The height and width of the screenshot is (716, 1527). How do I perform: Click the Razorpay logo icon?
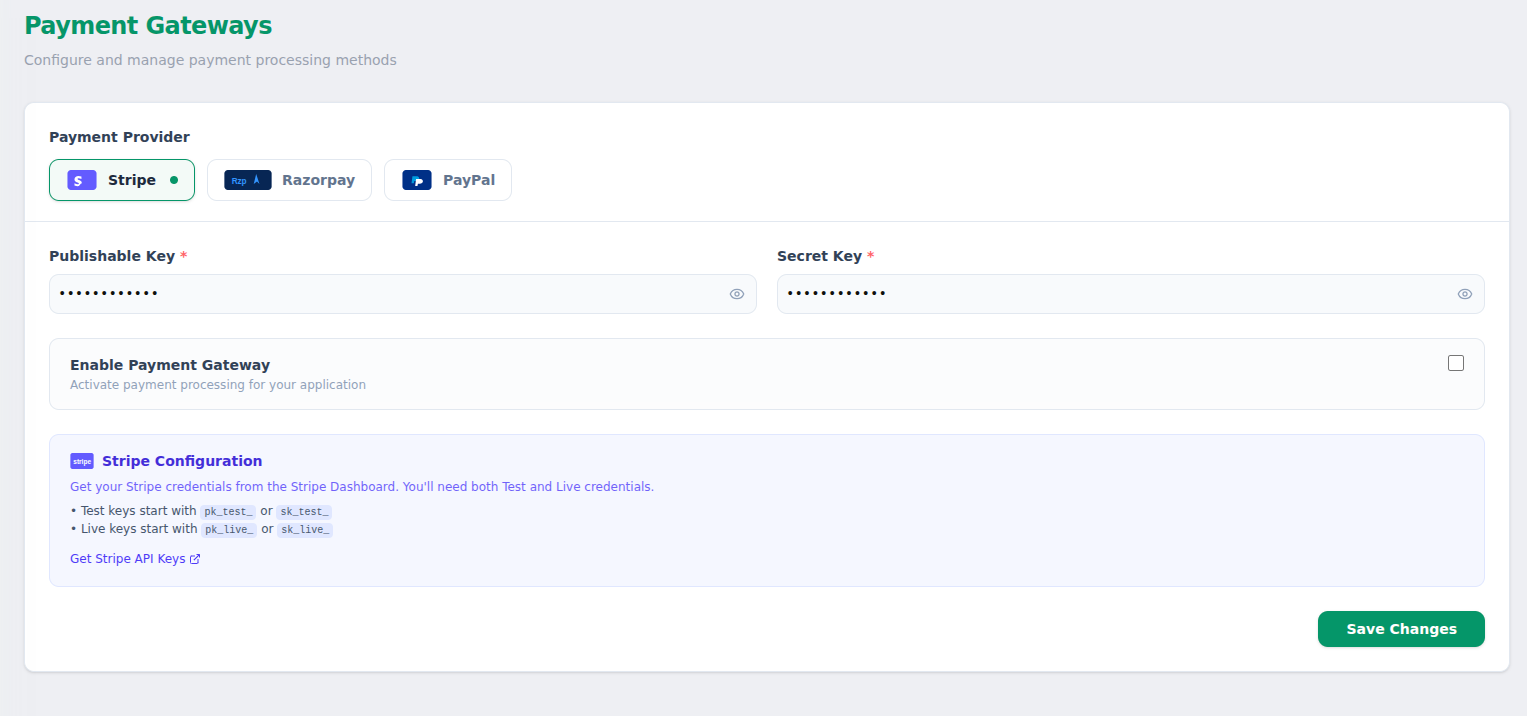point(248,180)
